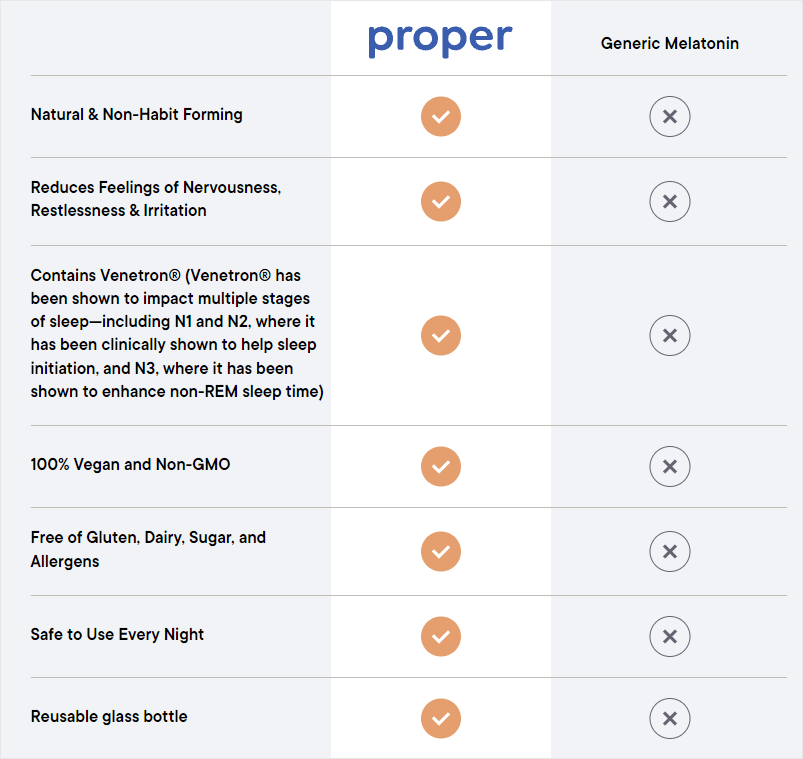Click orange checkmark for Free of Gluten row
This screenshot has width=803, height=759.
[x=441, y=551]
